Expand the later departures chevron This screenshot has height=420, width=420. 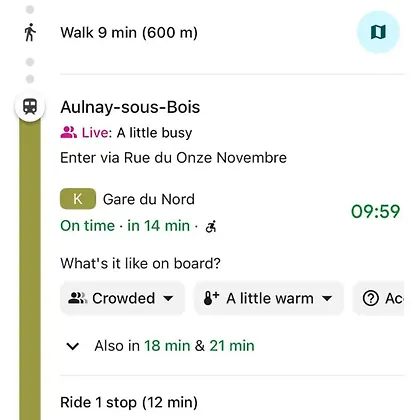tap(72, 346)
